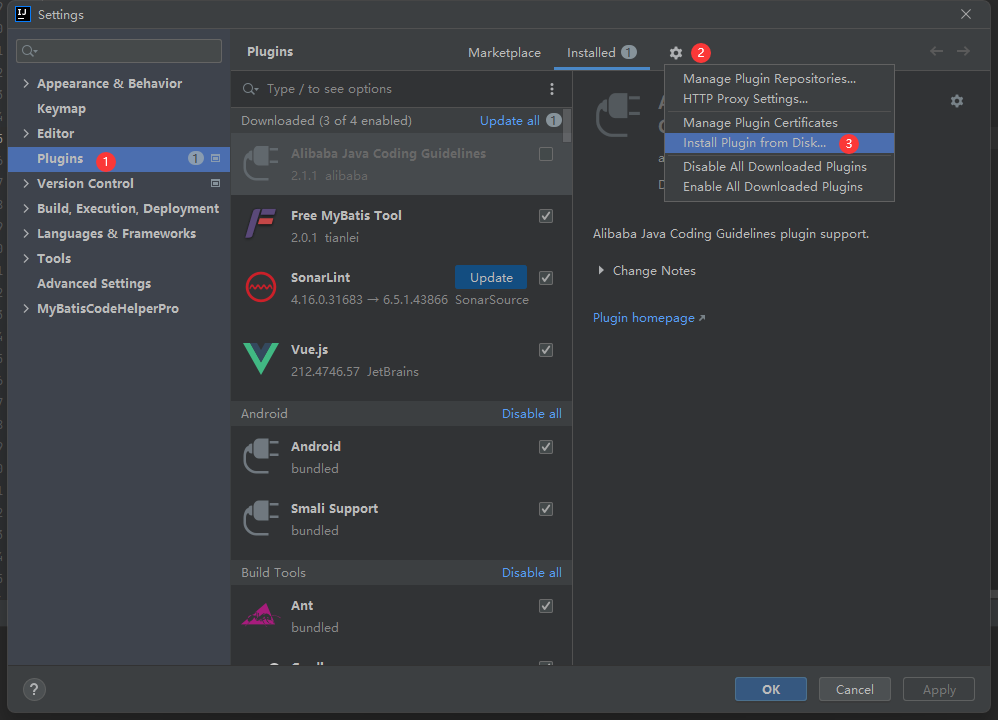Click the Apply button
This screenshot has height=720, width=998.
coord(939,689)
